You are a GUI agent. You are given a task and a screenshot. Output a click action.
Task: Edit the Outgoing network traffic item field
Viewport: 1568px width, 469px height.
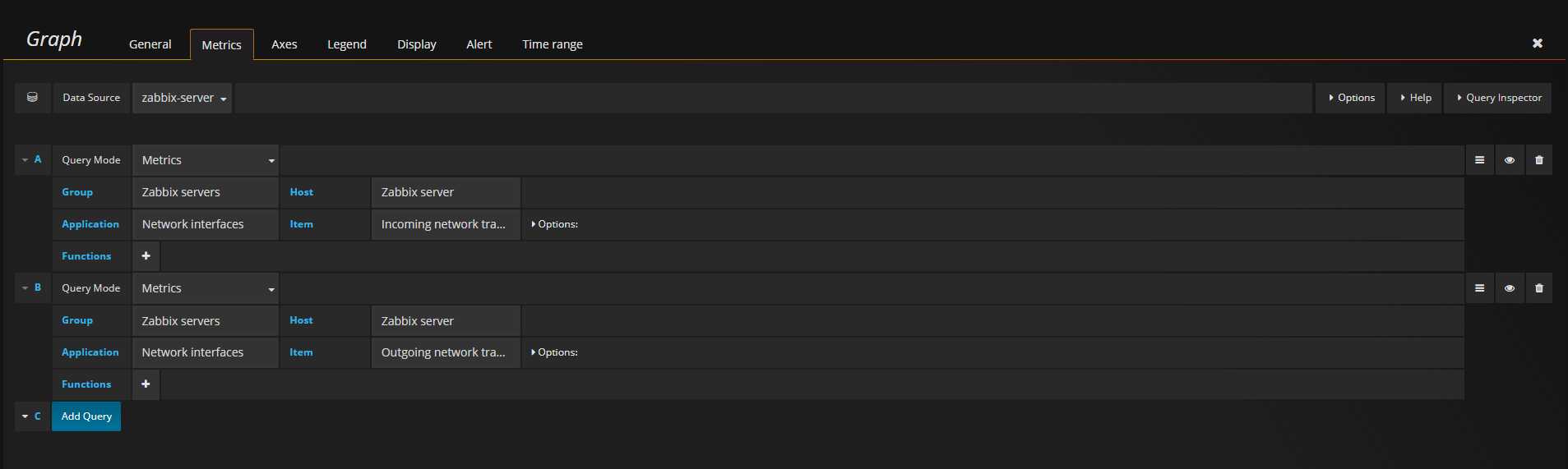coord(446,352)
